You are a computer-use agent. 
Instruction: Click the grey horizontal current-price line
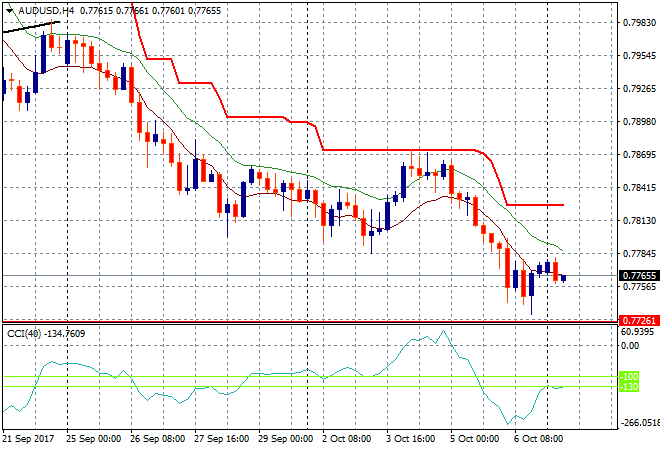point(310,276)
